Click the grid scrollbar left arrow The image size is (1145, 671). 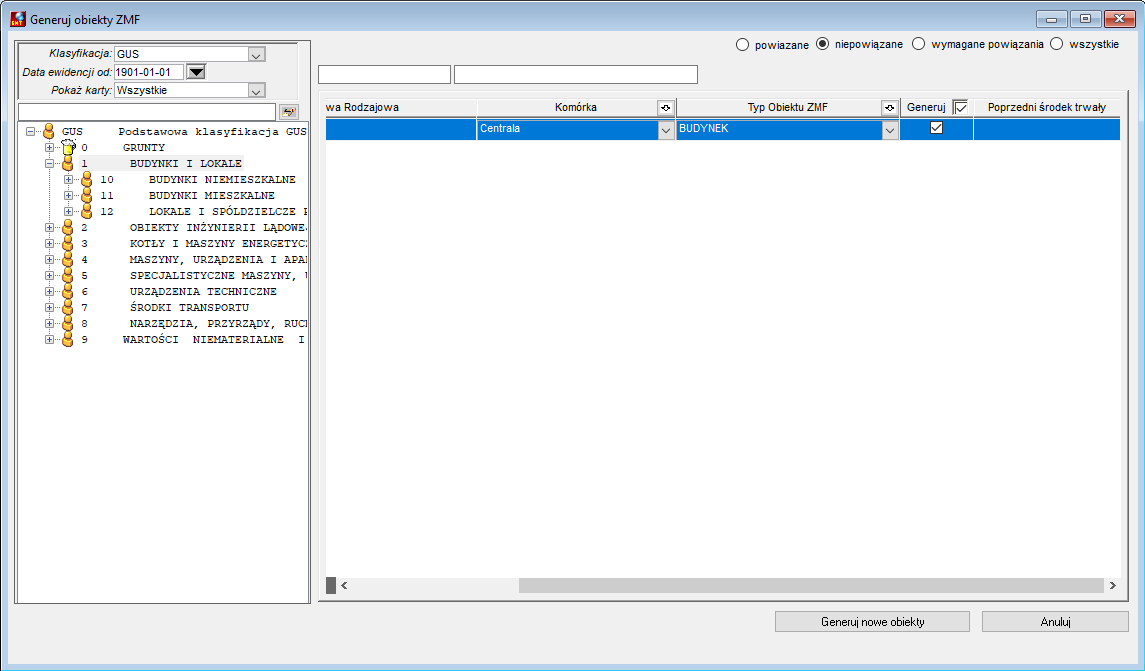tap(344, 586)
